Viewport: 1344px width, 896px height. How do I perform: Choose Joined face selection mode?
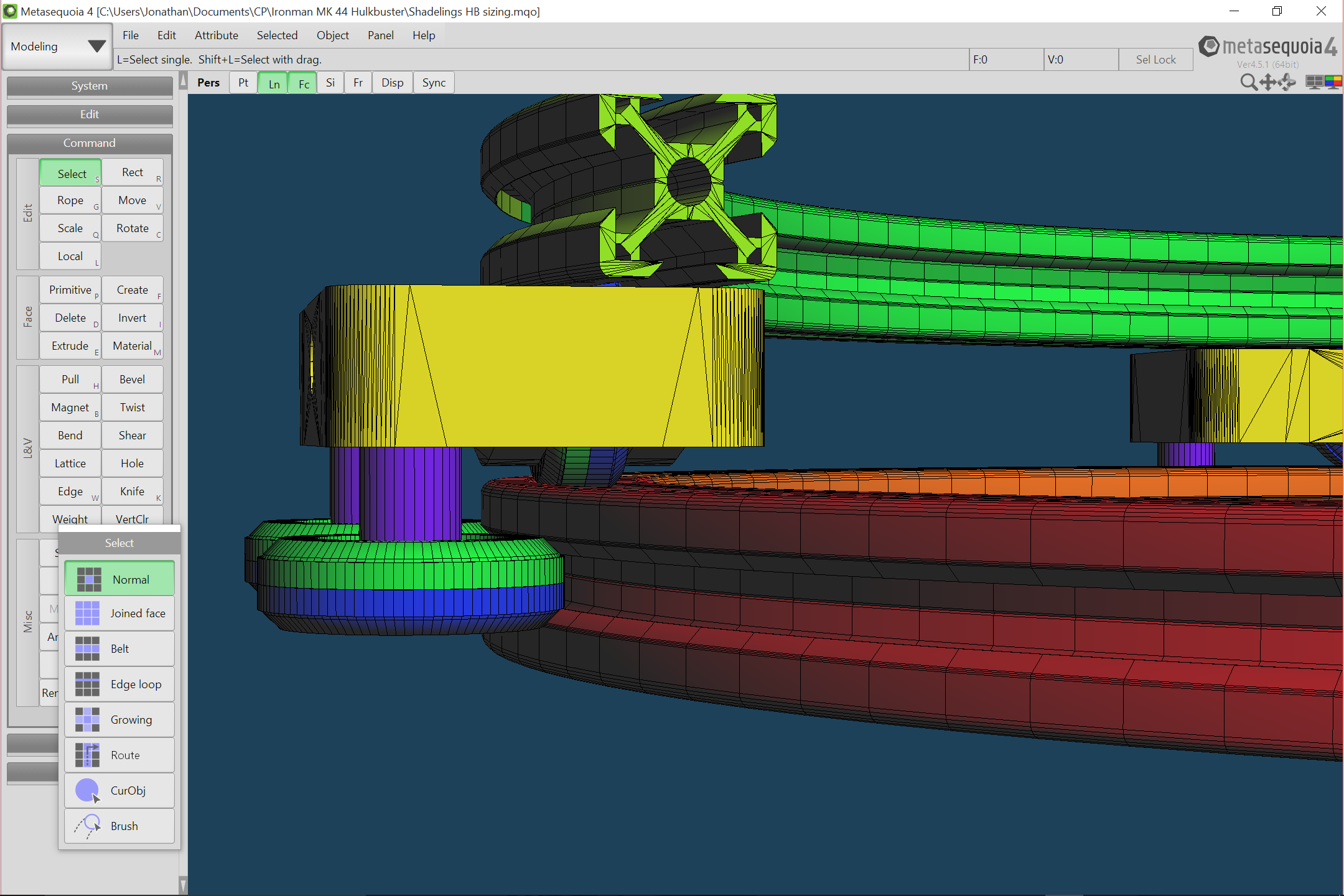(119, 614)
